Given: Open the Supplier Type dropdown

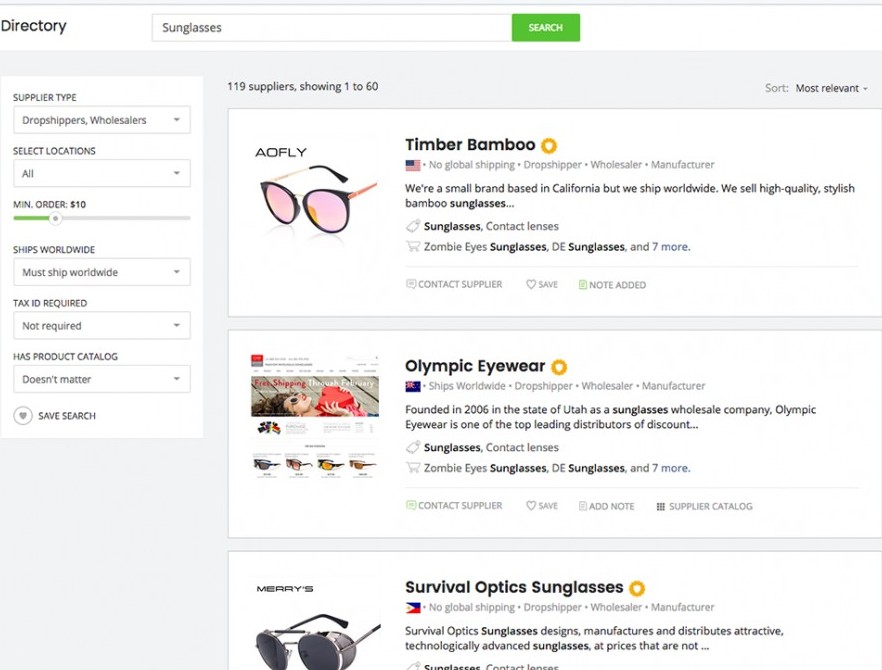Looking at the screenshot, I should [102, 120].
